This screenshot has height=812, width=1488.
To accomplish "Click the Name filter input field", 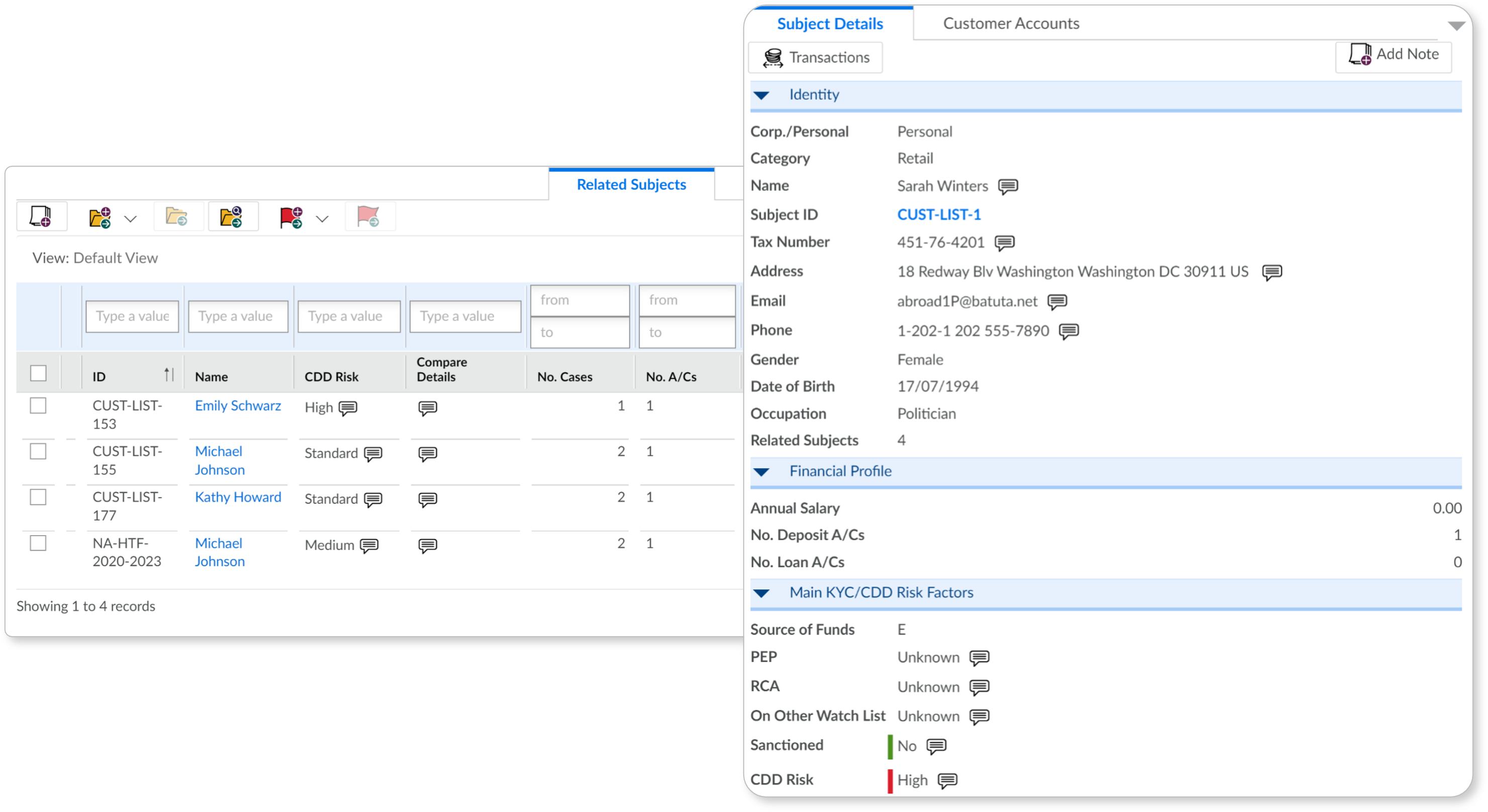I will (238, 317).
